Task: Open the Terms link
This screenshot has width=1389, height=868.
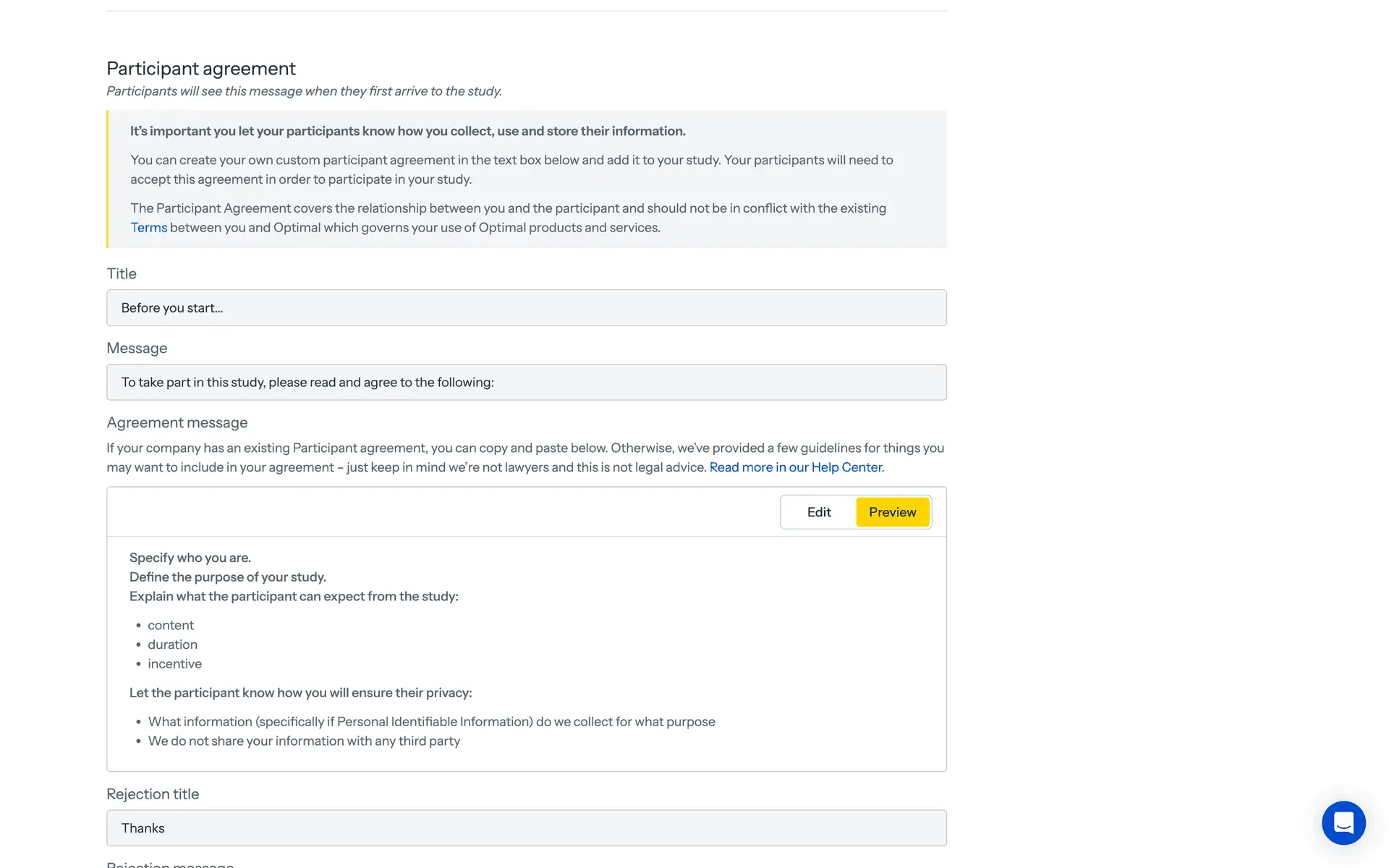Action: (x=148, y=228)
